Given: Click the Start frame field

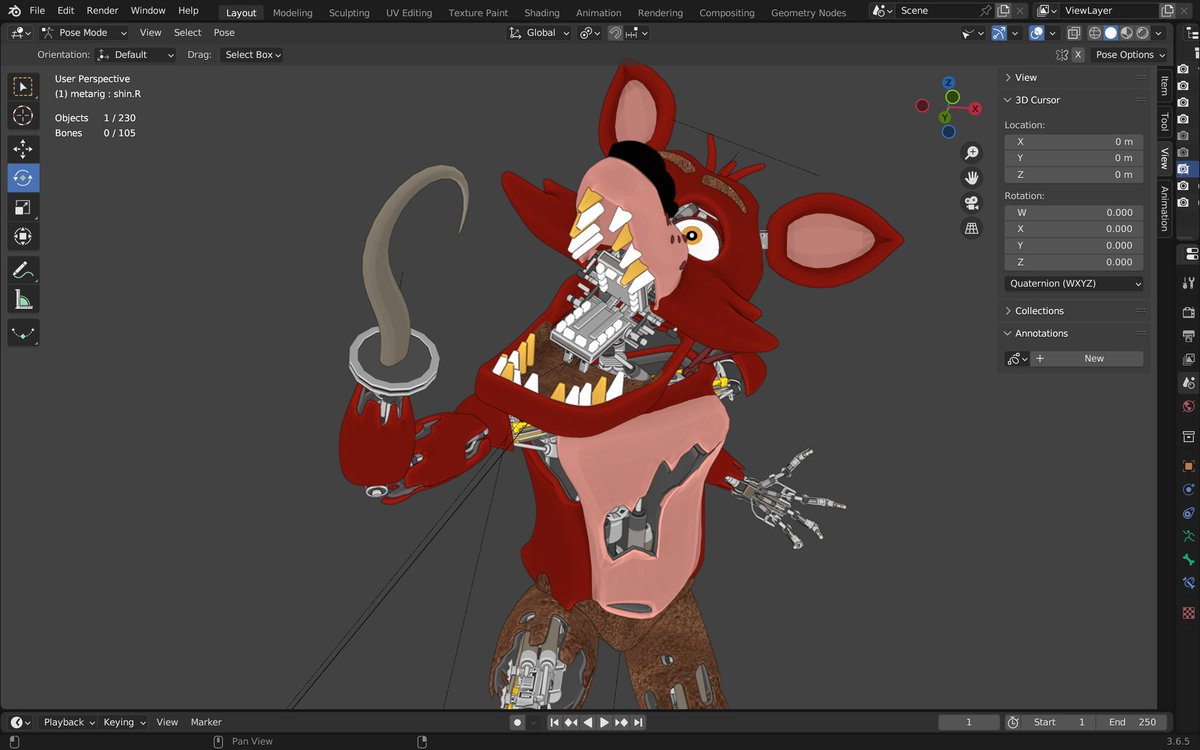Looking at the screenshot, I should pos(1060,722).
